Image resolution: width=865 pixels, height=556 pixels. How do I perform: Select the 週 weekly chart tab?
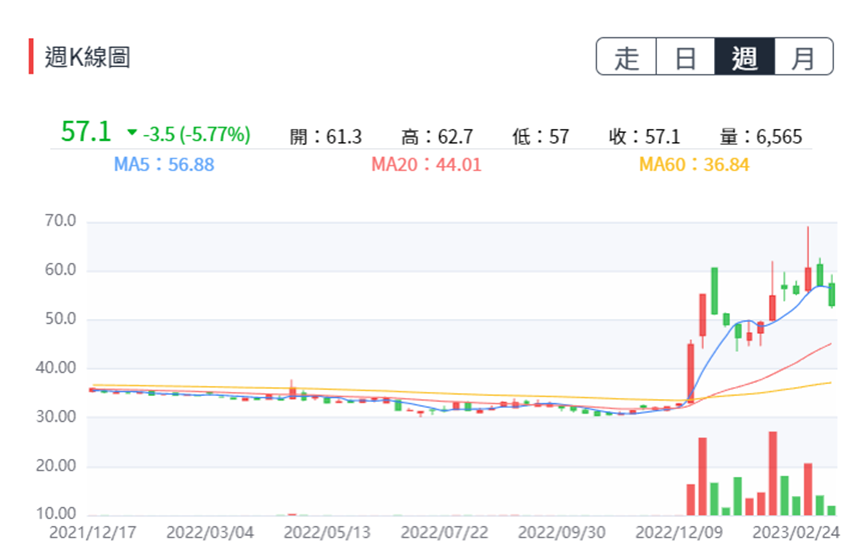744,57
